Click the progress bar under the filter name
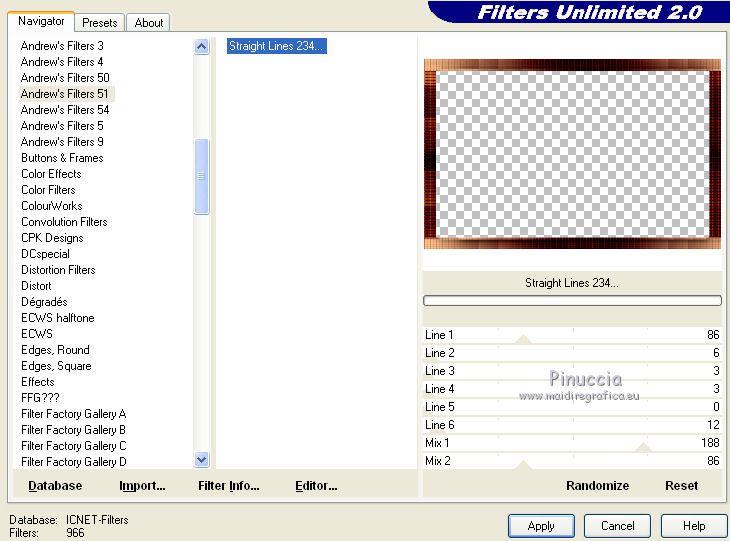Image resolution: width=730 pixels, height=541 pixels. 572,301
